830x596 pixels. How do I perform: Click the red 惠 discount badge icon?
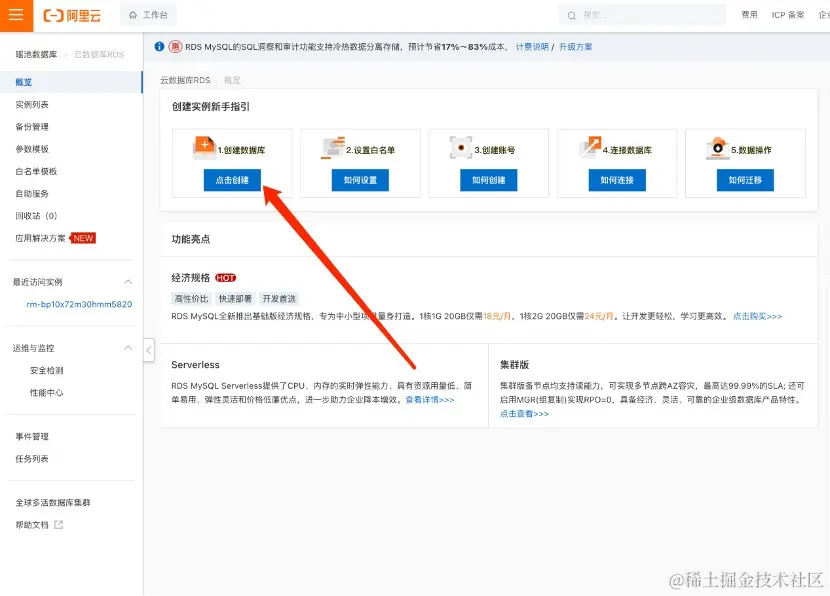[175, 47]
